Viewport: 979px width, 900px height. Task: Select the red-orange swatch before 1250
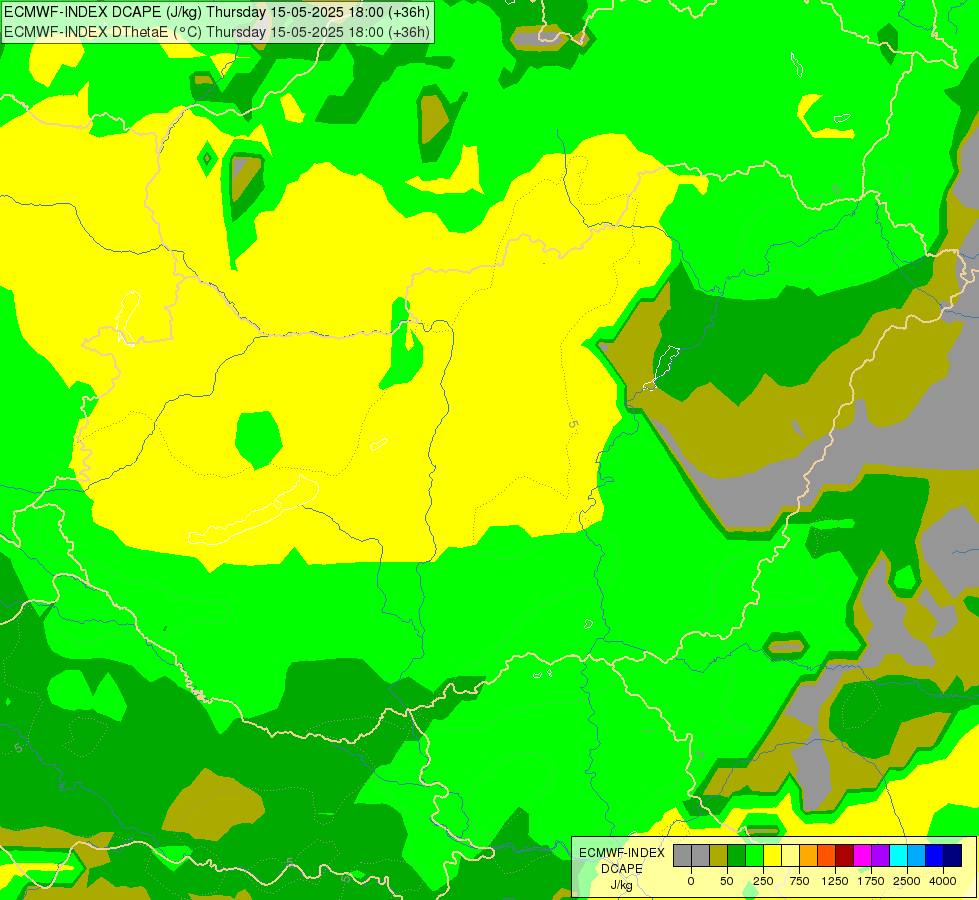coord(827,855)
